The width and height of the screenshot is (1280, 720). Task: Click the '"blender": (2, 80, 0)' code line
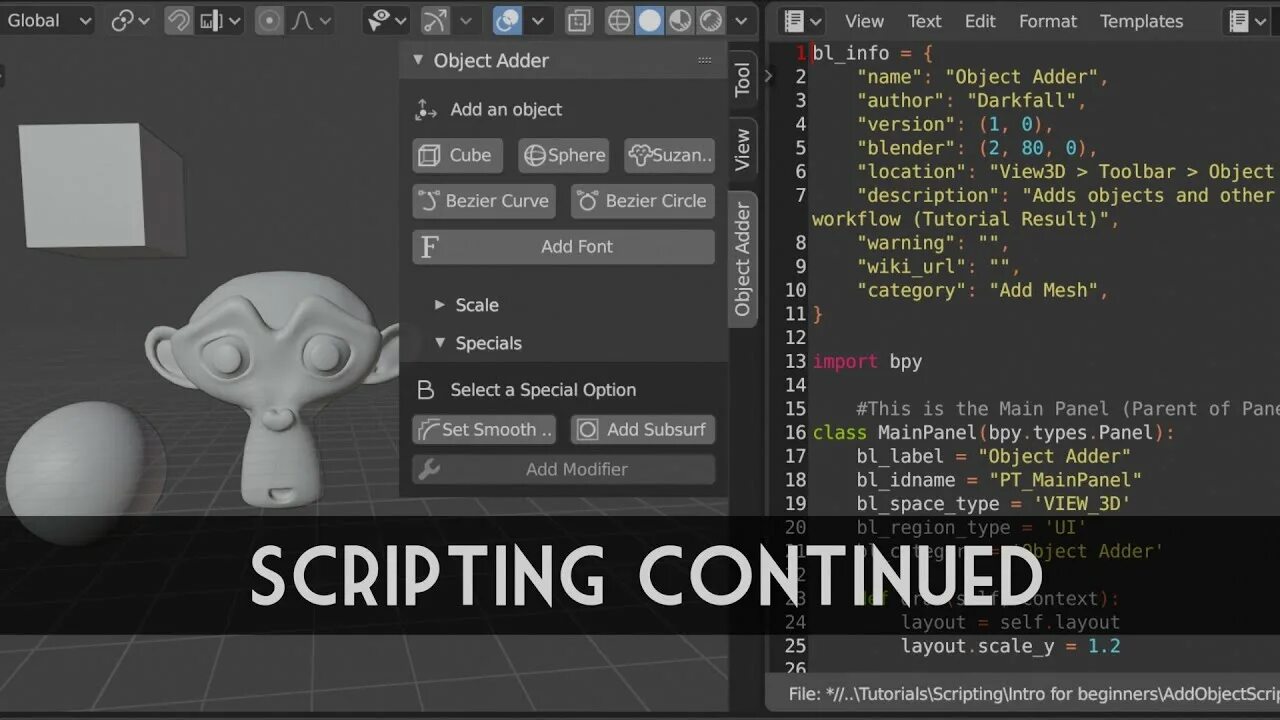click(977, 148)
